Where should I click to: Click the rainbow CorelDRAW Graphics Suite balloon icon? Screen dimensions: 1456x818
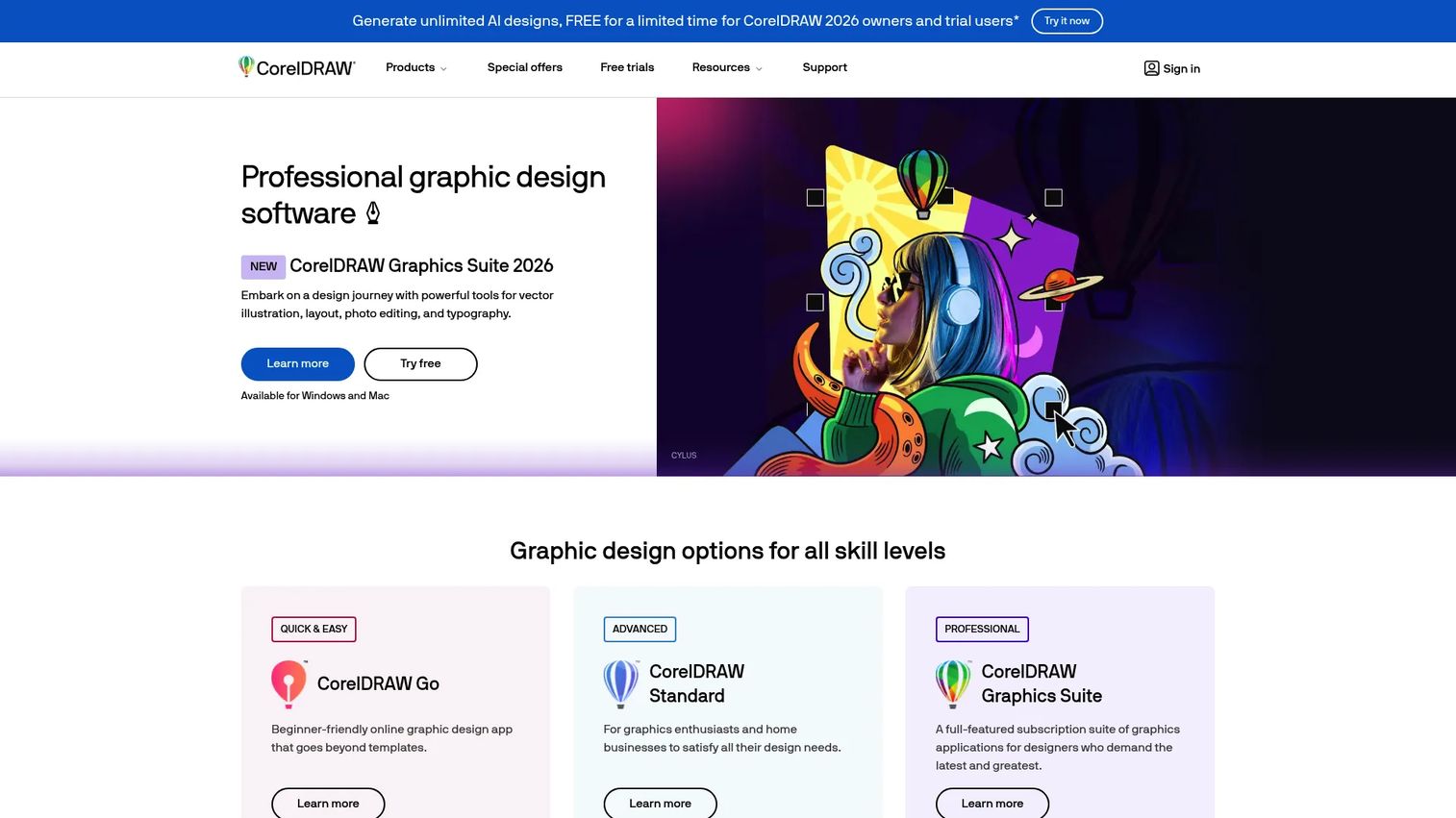[953, 683]
